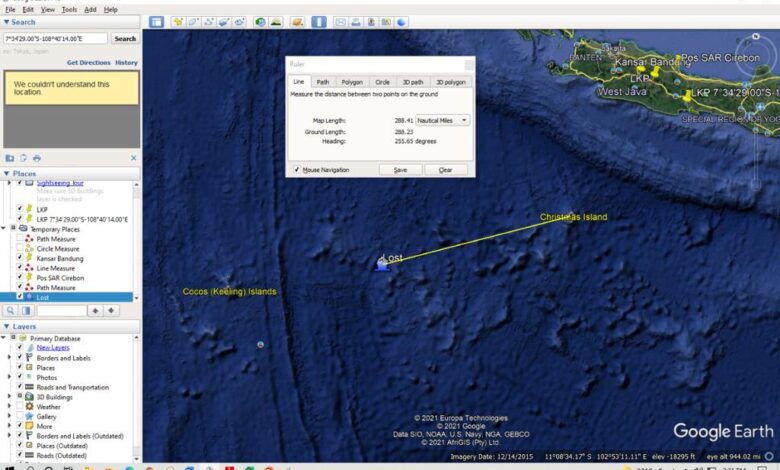Open the Tools menu

tap(69, 9)
